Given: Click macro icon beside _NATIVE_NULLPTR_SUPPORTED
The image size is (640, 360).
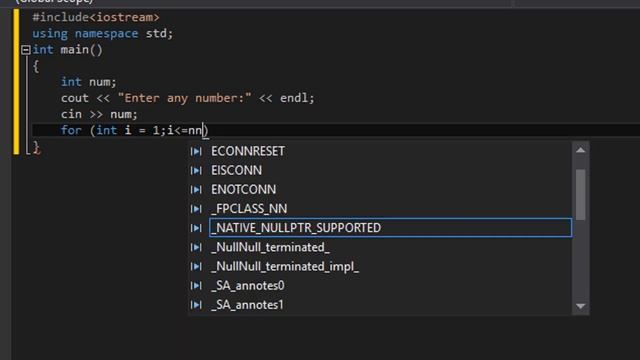Looking at the screenshot, I should point(196,228).
